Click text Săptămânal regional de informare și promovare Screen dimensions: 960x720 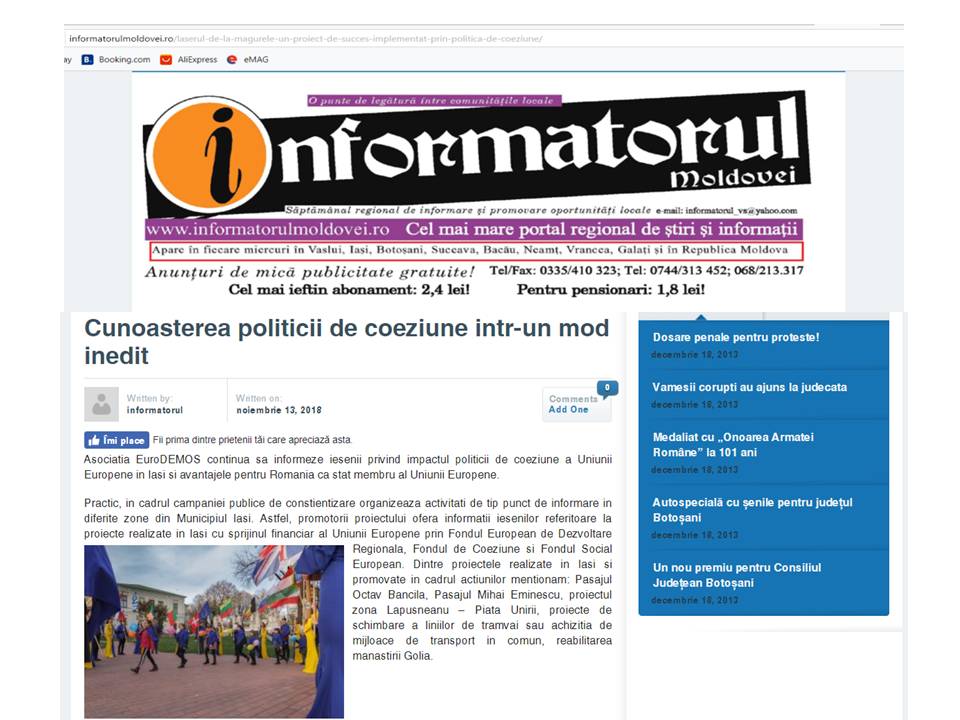click(x=468, y=210)
